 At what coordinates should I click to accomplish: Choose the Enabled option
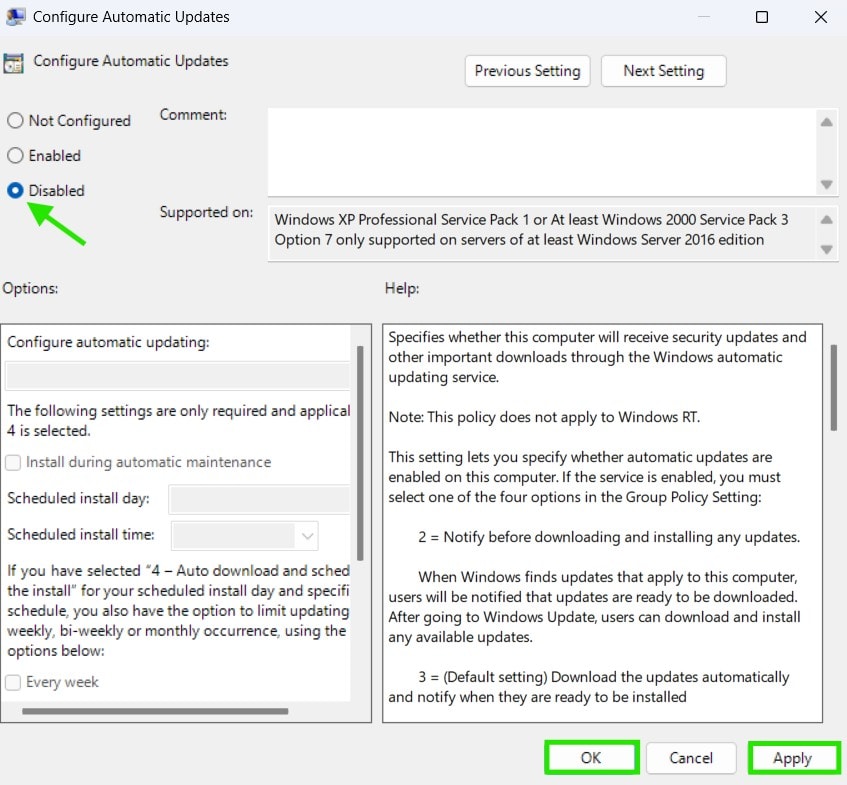pos(15,156)
